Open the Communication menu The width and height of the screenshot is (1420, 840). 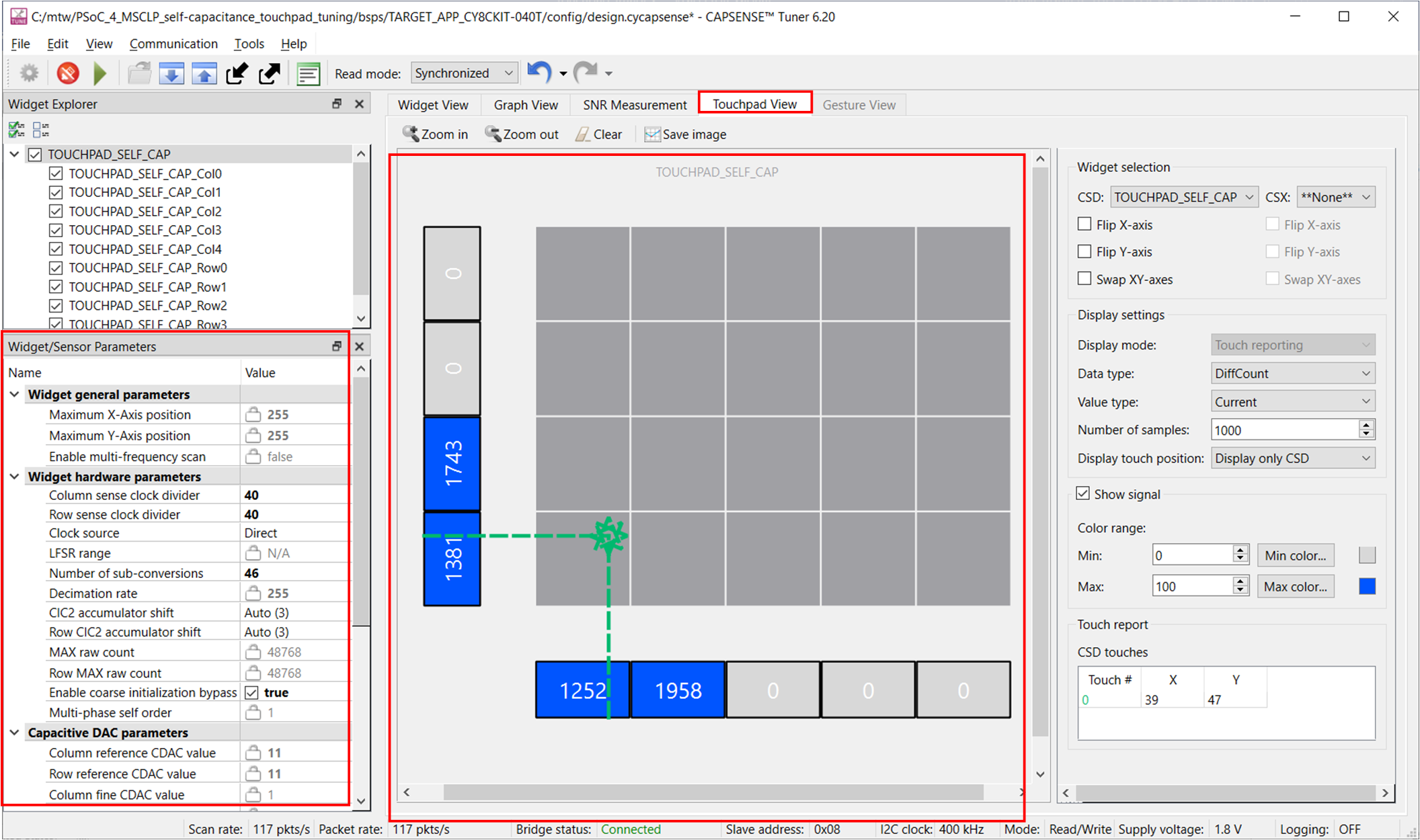pyautogui.click(x=173, y=44)
